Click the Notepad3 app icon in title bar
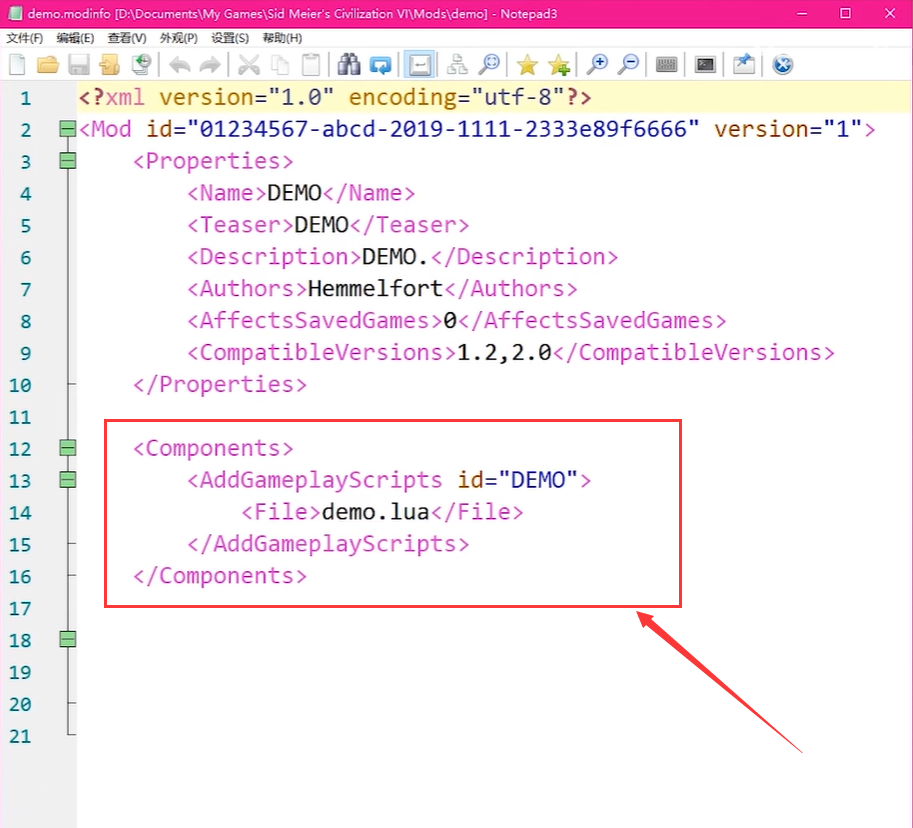The height and width of the screenshot is (828, 913). click(14, 13)
